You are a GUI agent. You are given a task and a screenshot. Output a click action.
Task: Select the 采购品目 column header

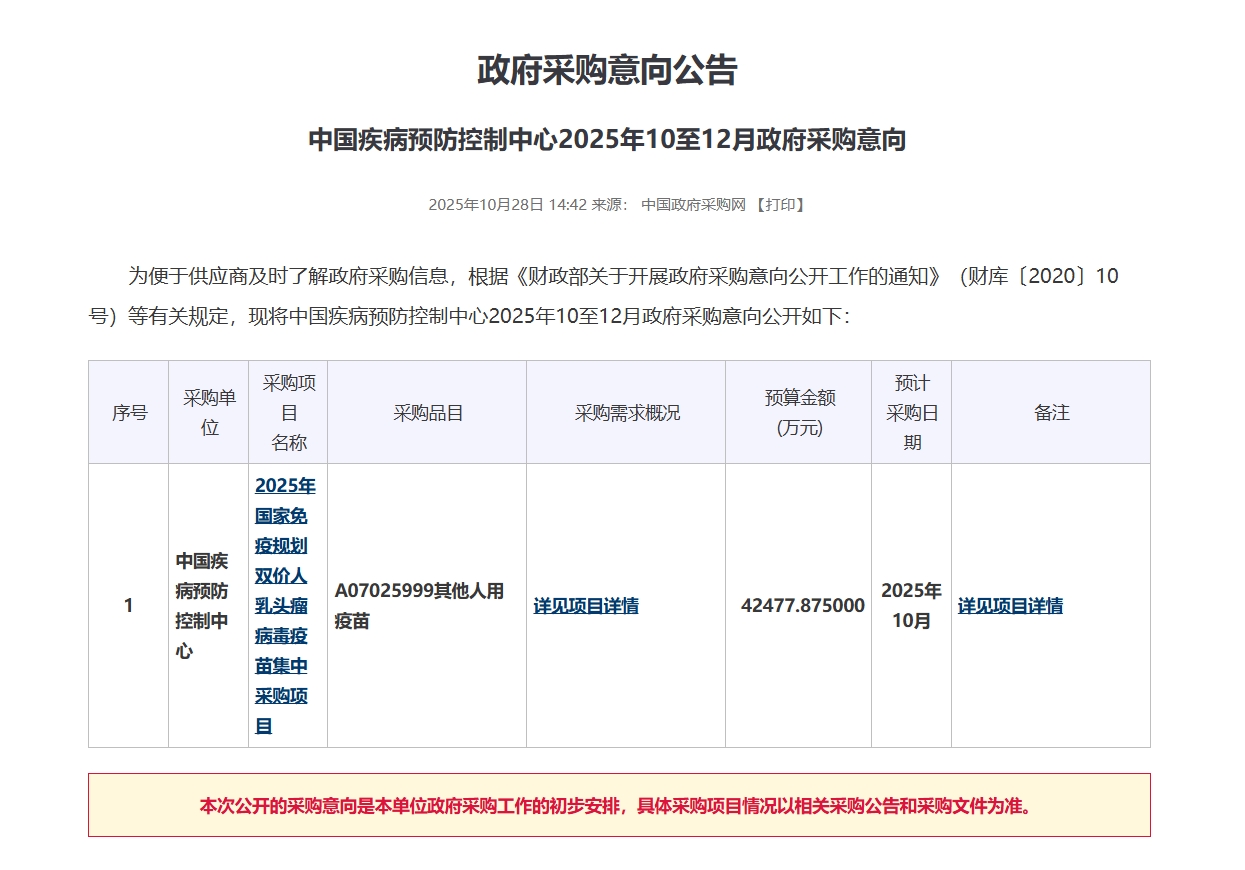coord(427,412)
